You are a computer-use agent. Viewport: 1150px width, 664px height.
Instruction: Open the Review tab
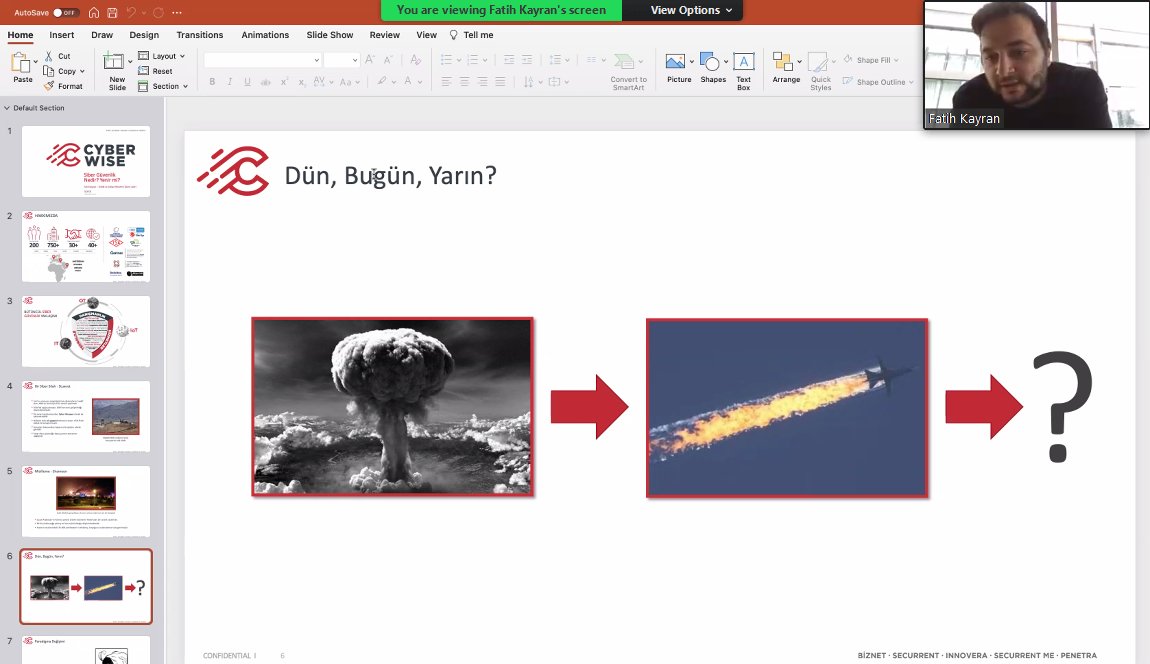(384, 34)
